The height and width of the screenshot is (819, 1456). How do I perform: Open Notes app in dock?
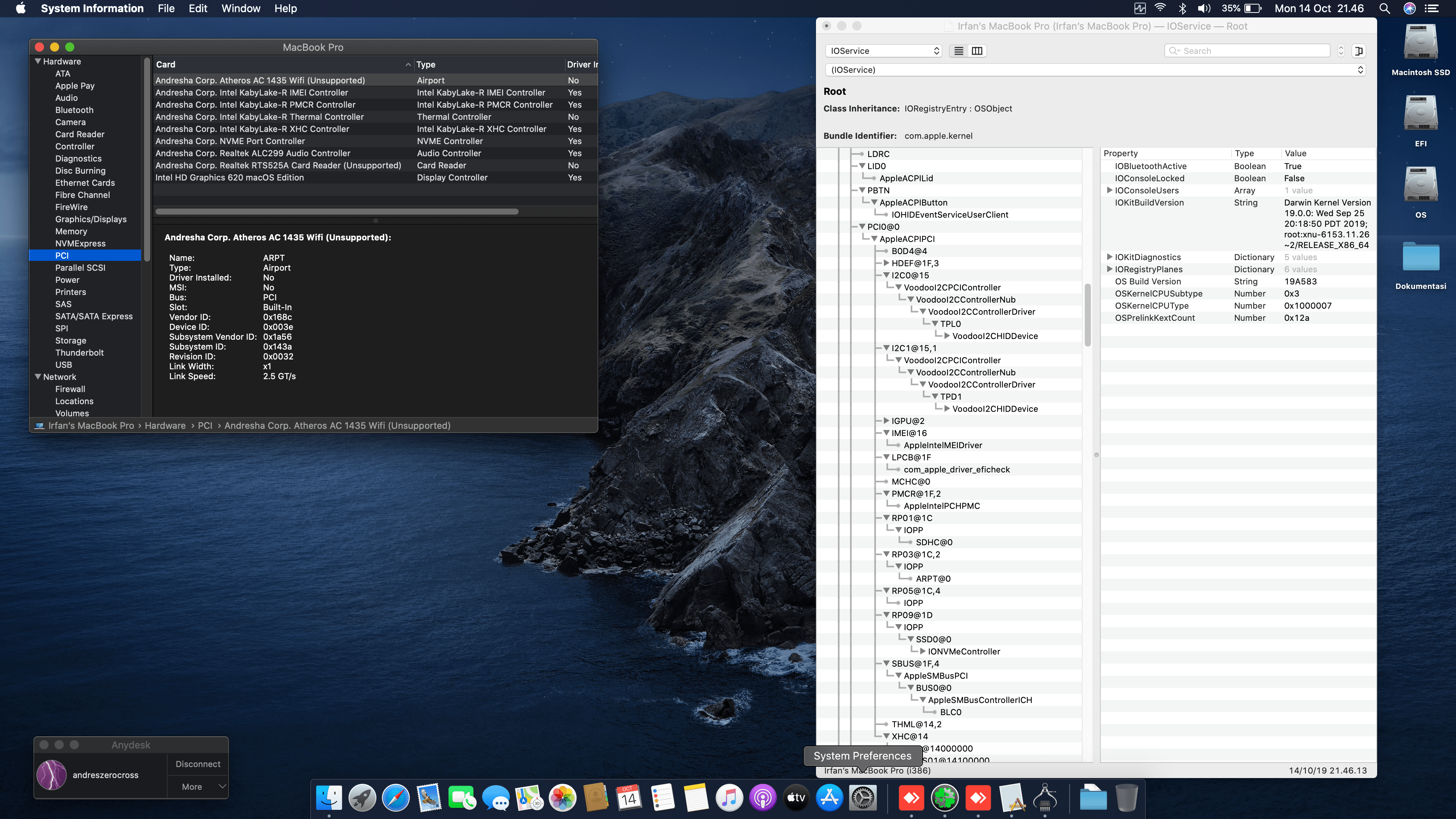coord(696,798)
